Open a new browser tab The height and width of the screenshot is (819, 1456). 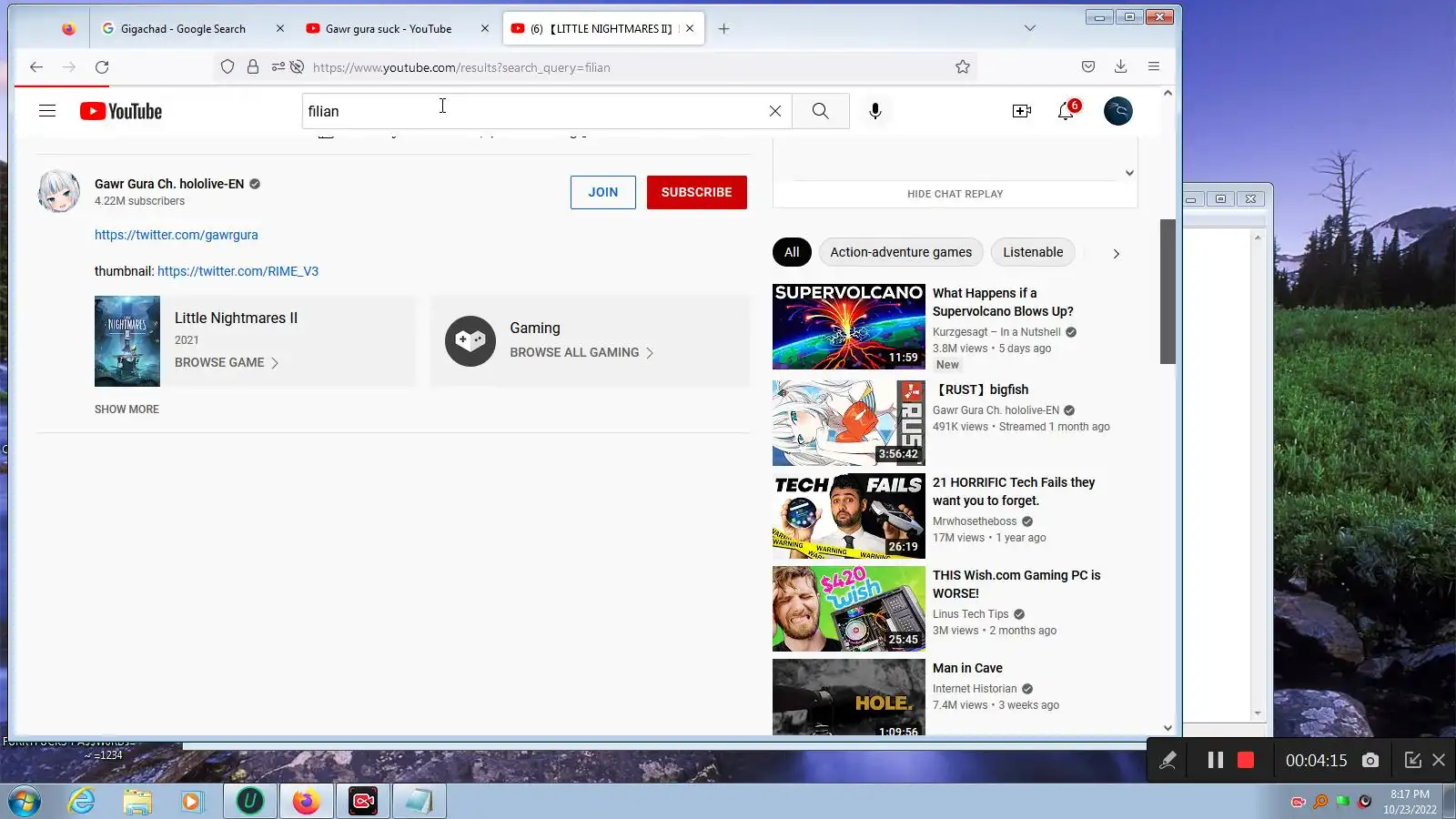724,29
